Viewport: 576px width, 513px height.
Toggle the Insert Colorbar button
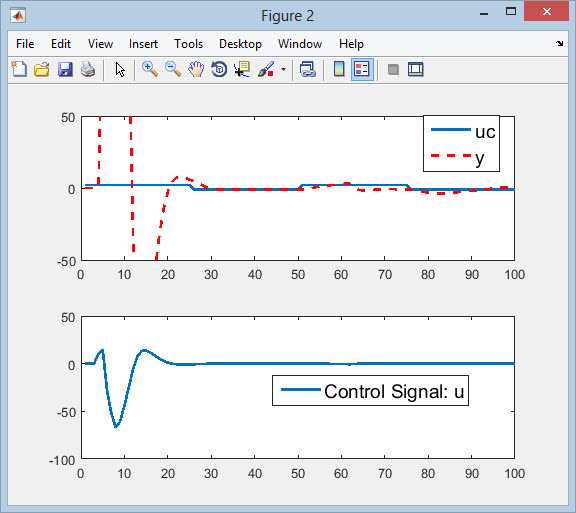339,69
